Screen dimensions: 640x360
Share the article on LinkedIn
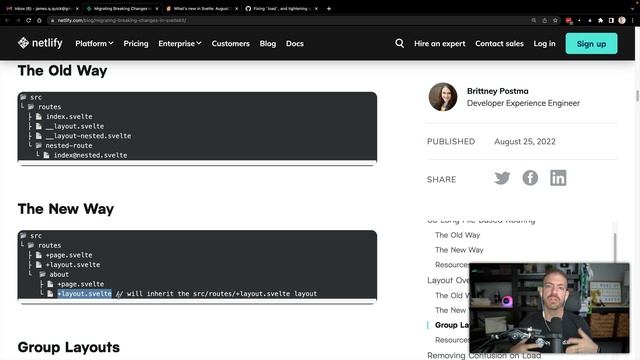tap(558, 178)
